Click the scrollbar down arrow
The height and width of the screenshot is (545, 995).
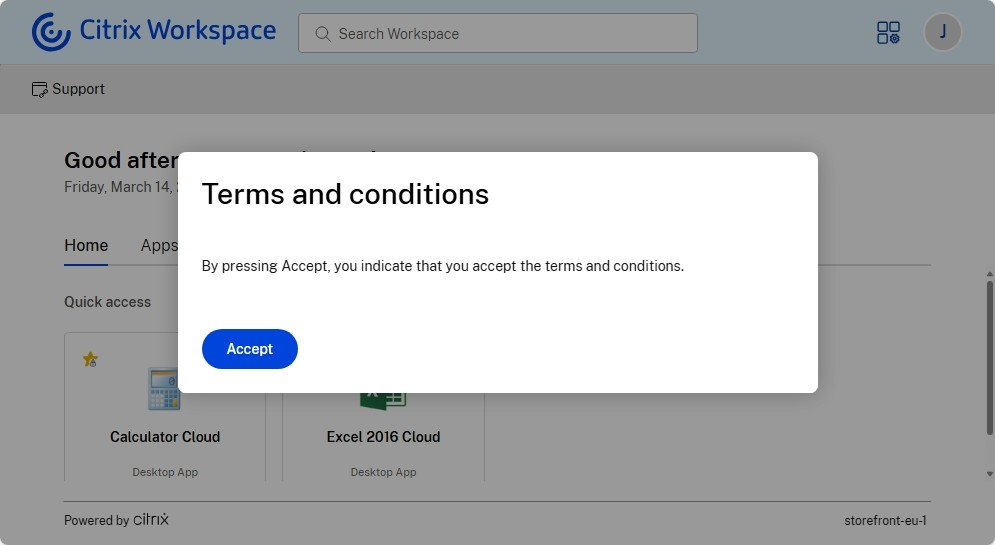pos(989,473)
